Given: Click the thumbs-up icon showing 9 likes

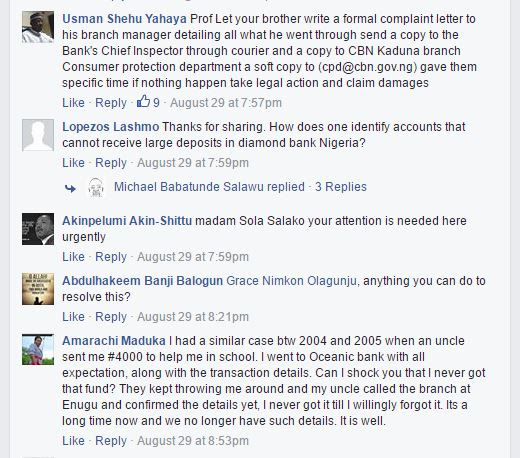Looking at the screenshot, I should click(x=143, y=101).
